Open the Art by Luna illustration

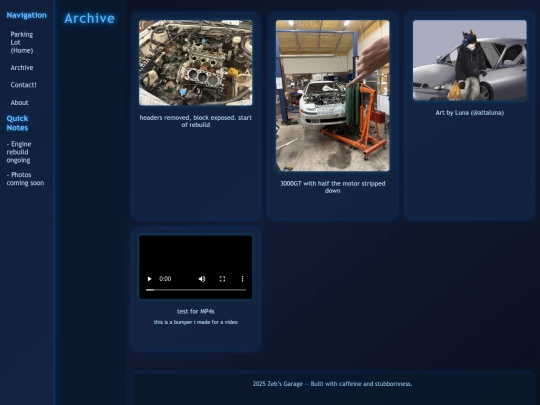[x=470, y=60]
